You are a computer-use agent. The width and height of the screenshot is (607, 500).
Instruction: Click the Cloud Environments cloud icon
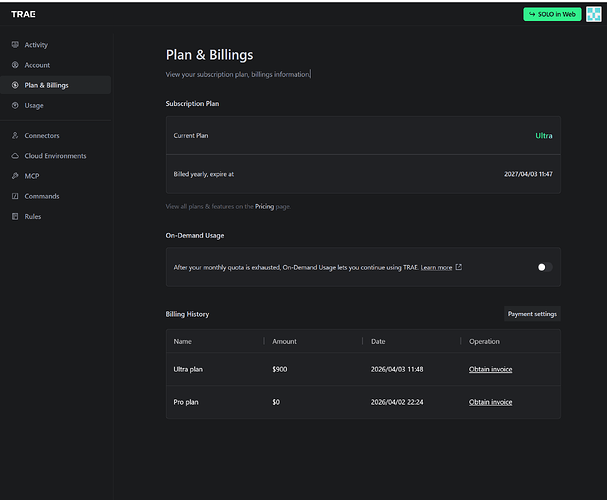tap(15, 156)
